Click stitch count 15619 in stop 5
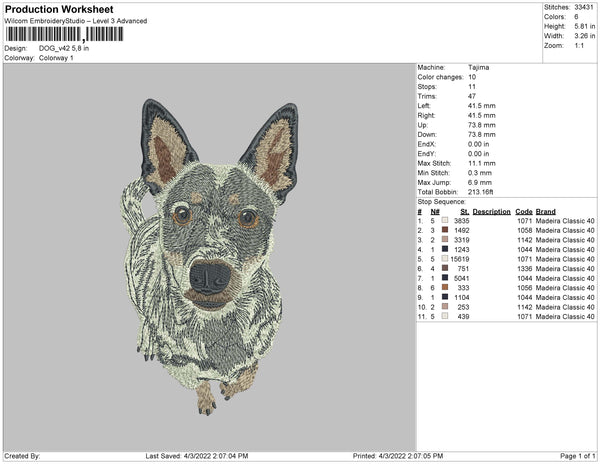 click(x=460, y=259)
